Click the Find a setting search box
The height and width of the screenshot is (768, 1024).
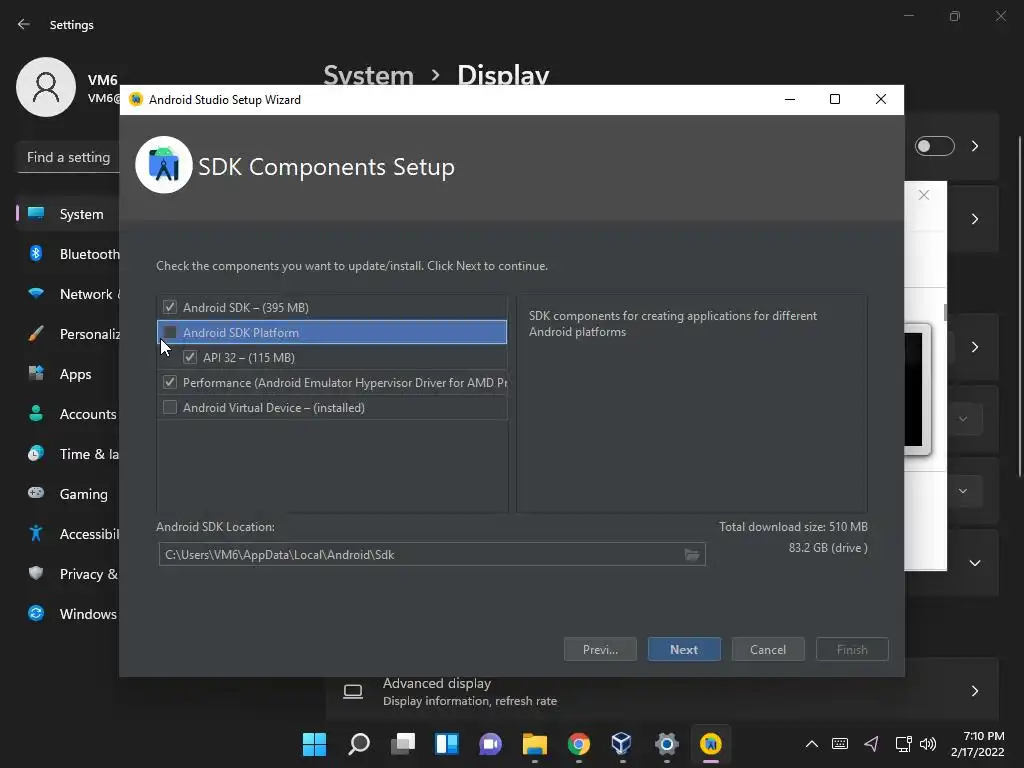point(69,157)
